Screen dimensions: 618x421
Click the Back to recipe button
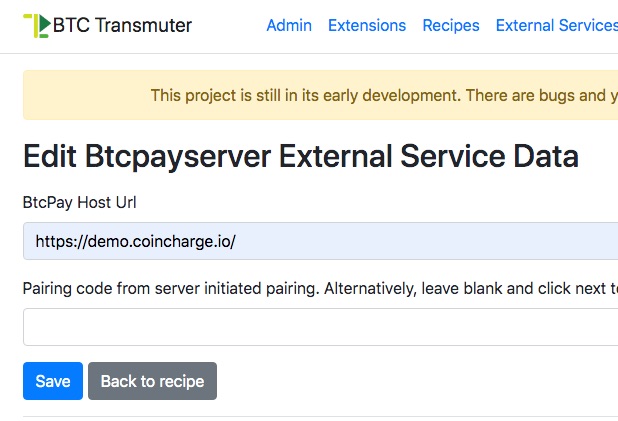[152, 381]
